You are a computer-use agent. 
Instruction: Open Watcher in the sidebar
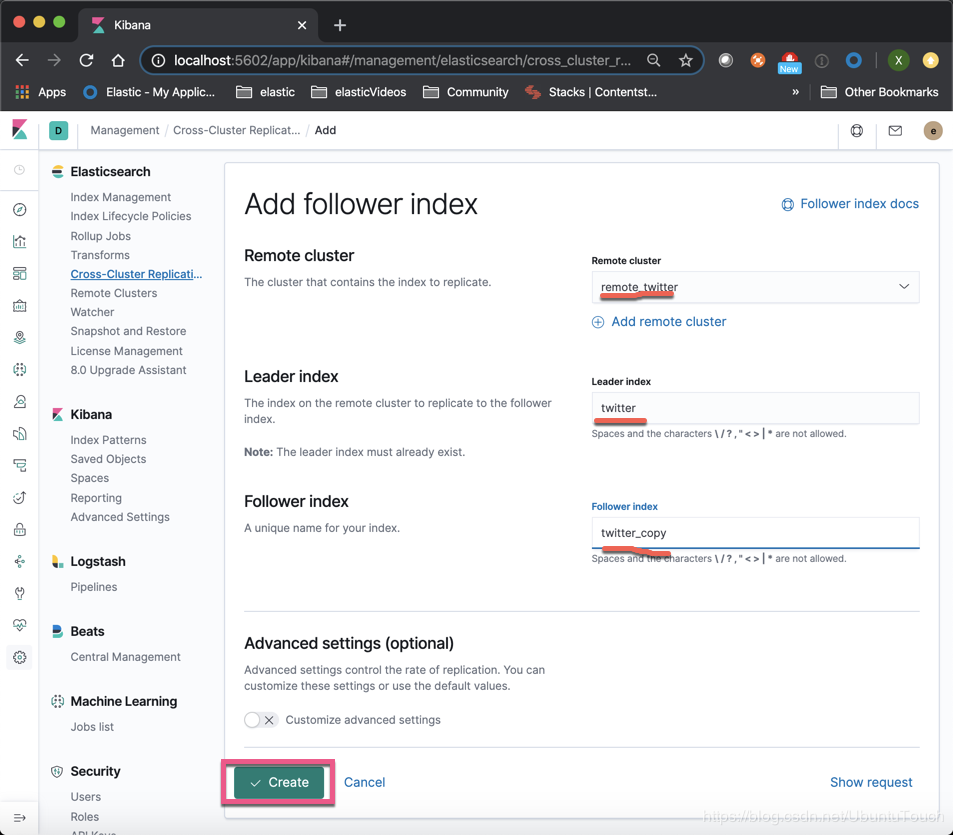[92, 312]
